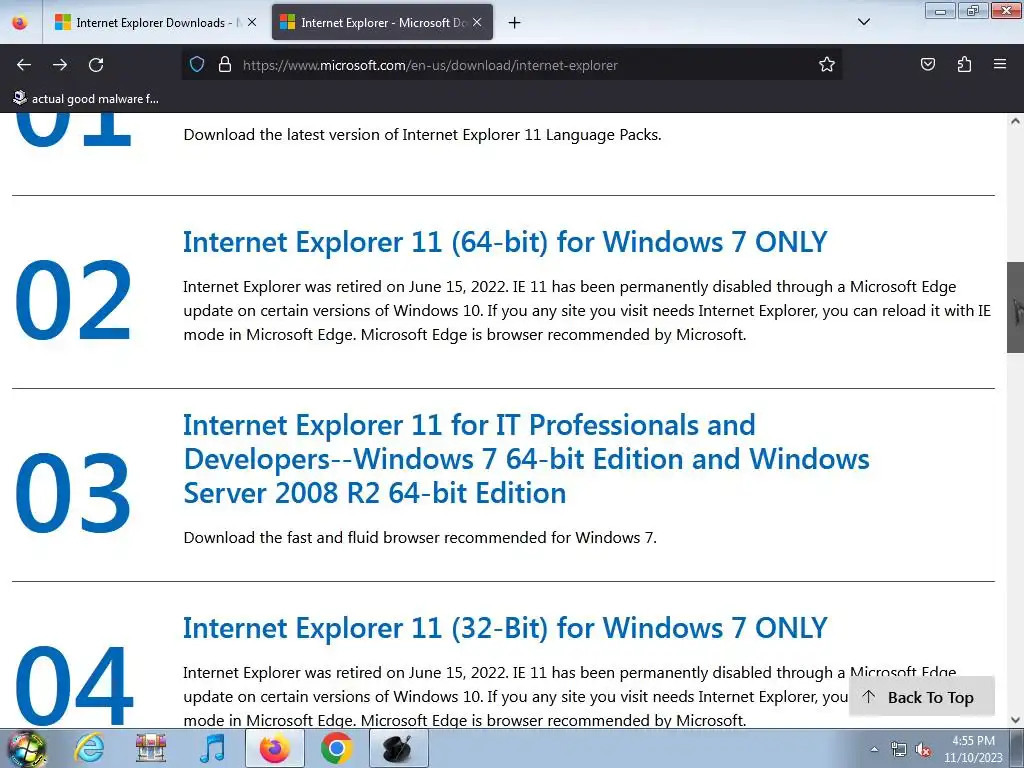The height and width of the screenshot is (768, 1024).
Task: Expand the list all tabs dropdown
Action: pos(863,22)
